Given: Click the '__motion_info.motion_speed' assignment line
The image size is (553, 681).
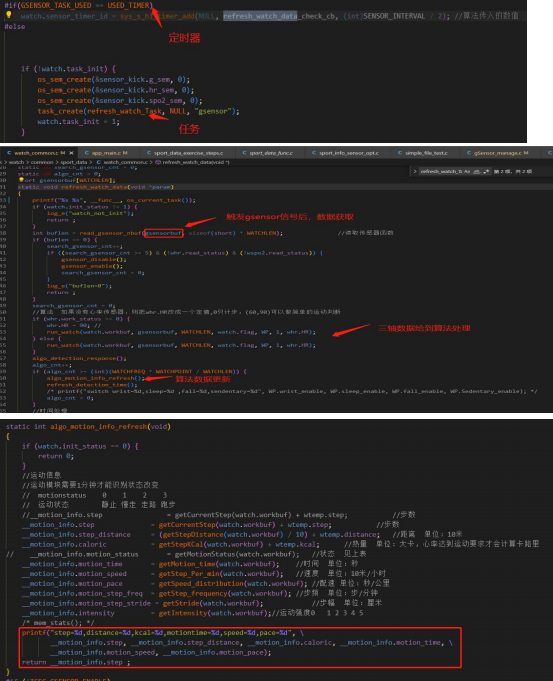Looking at the screenshot, I should [152, 574].
